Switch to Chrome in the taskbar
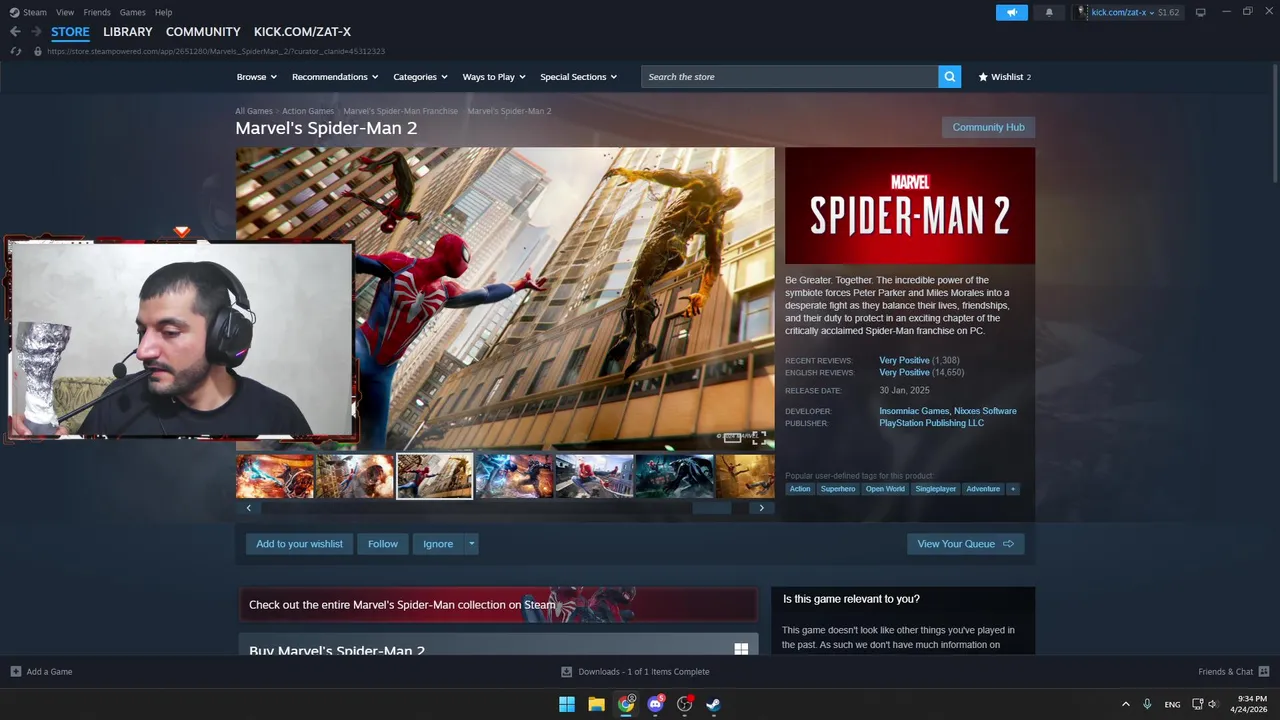The height and width of the screenshot is (720, 1280). pyautogui.click(x=626, y=704)
